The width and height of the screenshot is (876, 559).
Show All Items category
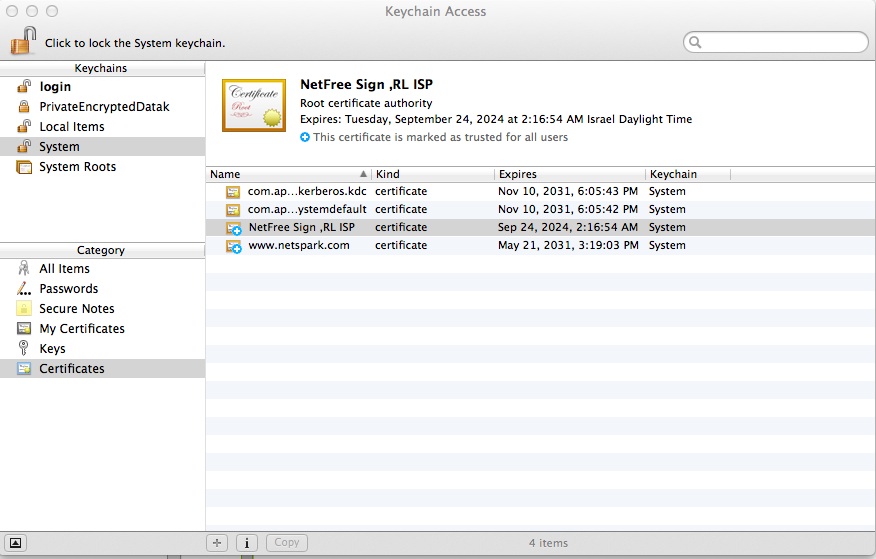[102, 269]
